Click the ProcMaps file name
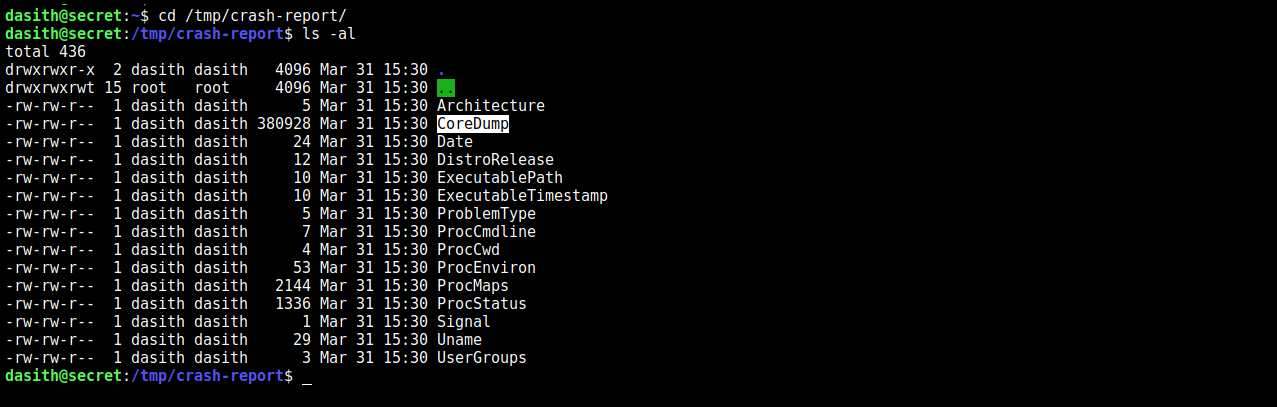 click(473, 286)
